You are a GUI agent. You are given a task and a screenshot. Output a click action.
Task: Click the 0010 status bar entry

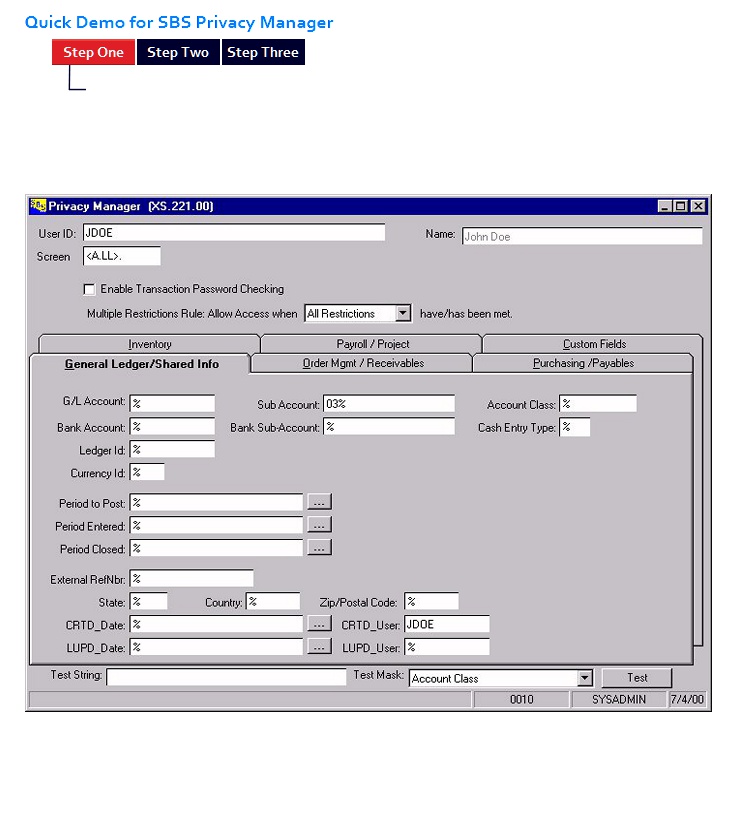tap(521, 699)
